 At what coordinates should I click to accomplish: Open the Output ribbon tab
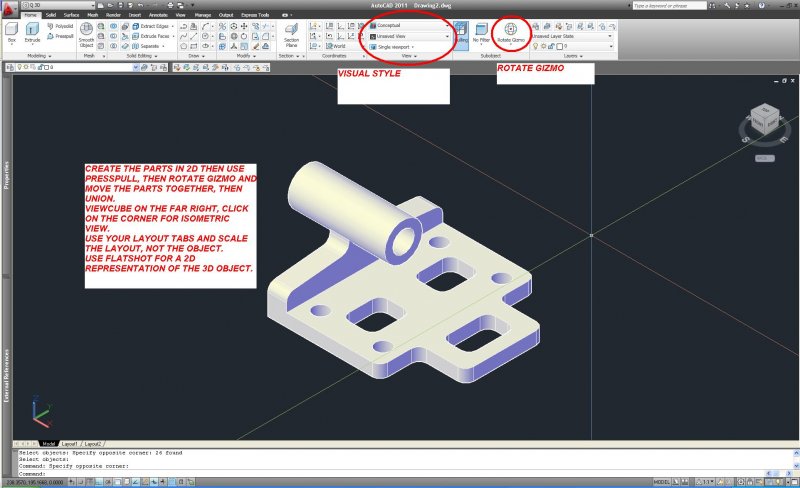click(x=226, y=15)
